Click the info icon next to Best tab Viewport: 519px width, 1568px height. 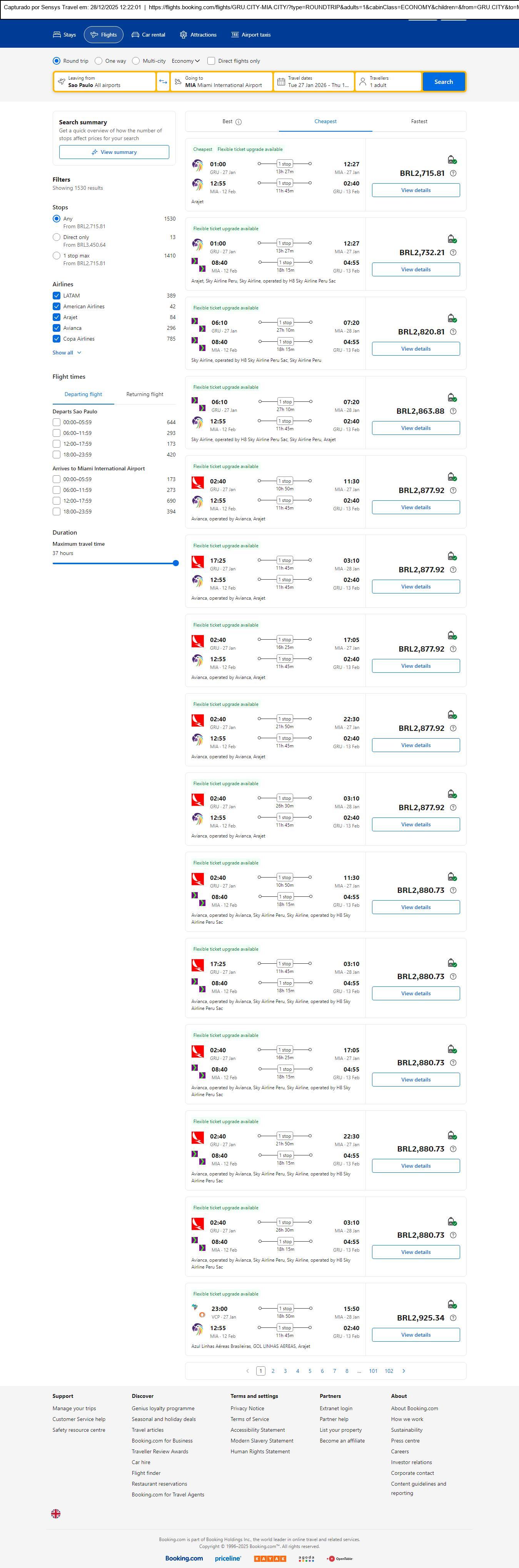(x=239, y=122)
